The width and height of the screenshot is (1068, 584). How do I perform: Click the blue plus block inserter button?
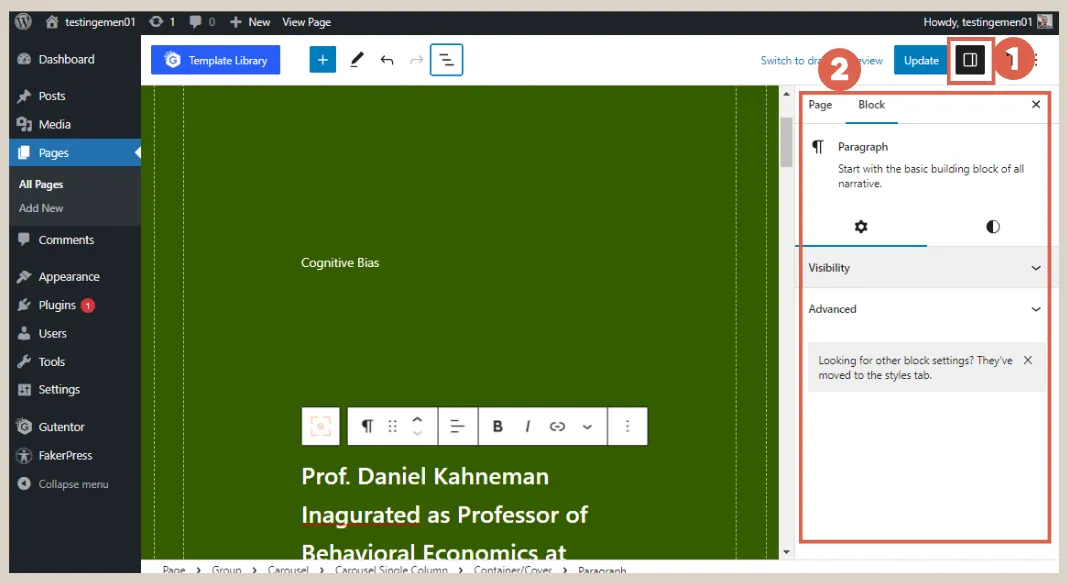[x=322, y=60]
